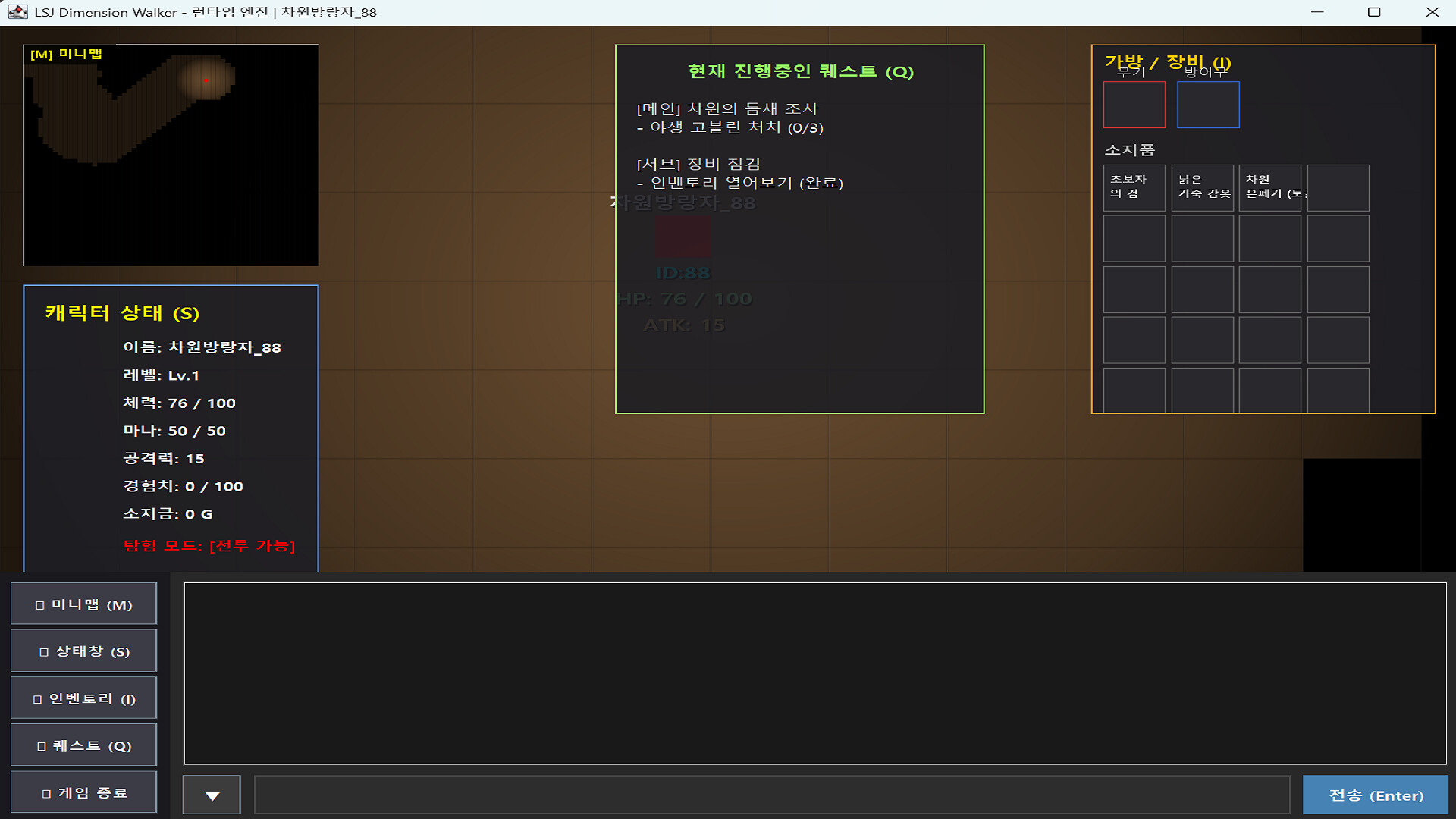
Task: Click inside the chat log area
Action: (x=815, y=673)
